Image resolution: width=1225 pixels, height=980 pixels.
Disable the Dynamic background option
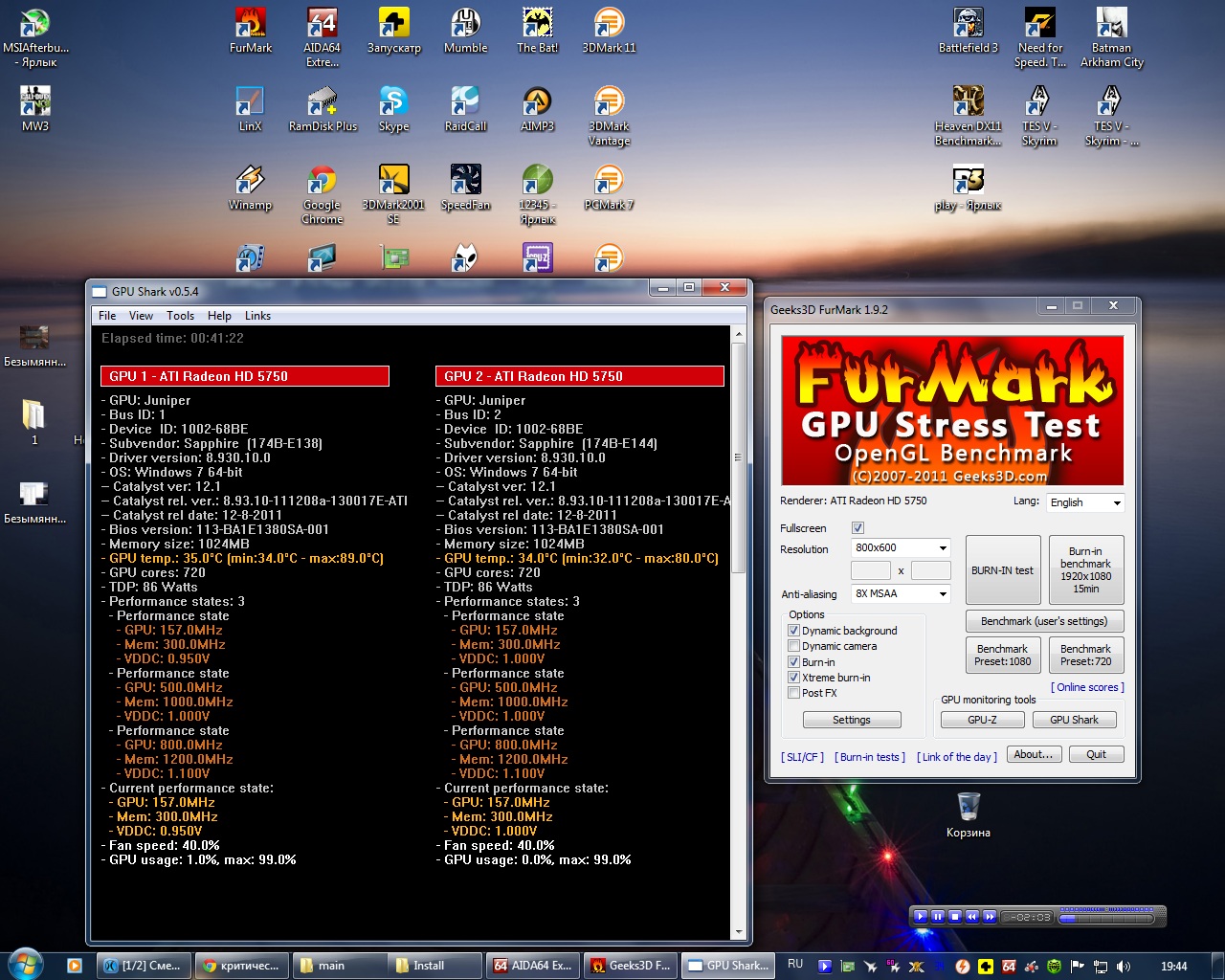click(793, 631)
